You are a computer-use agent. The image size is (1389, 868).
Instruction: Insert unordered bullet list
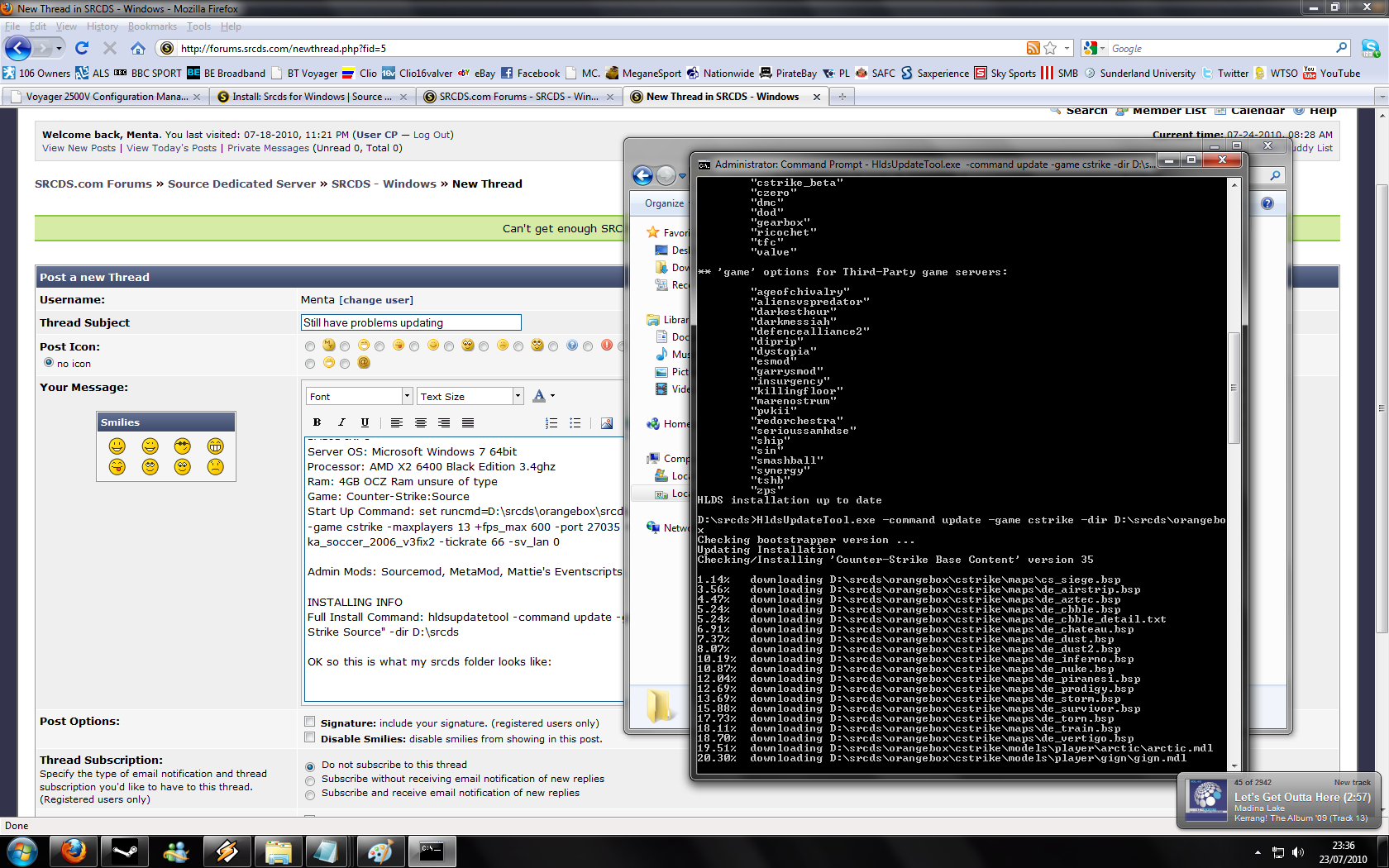click(x=575, y=422)
